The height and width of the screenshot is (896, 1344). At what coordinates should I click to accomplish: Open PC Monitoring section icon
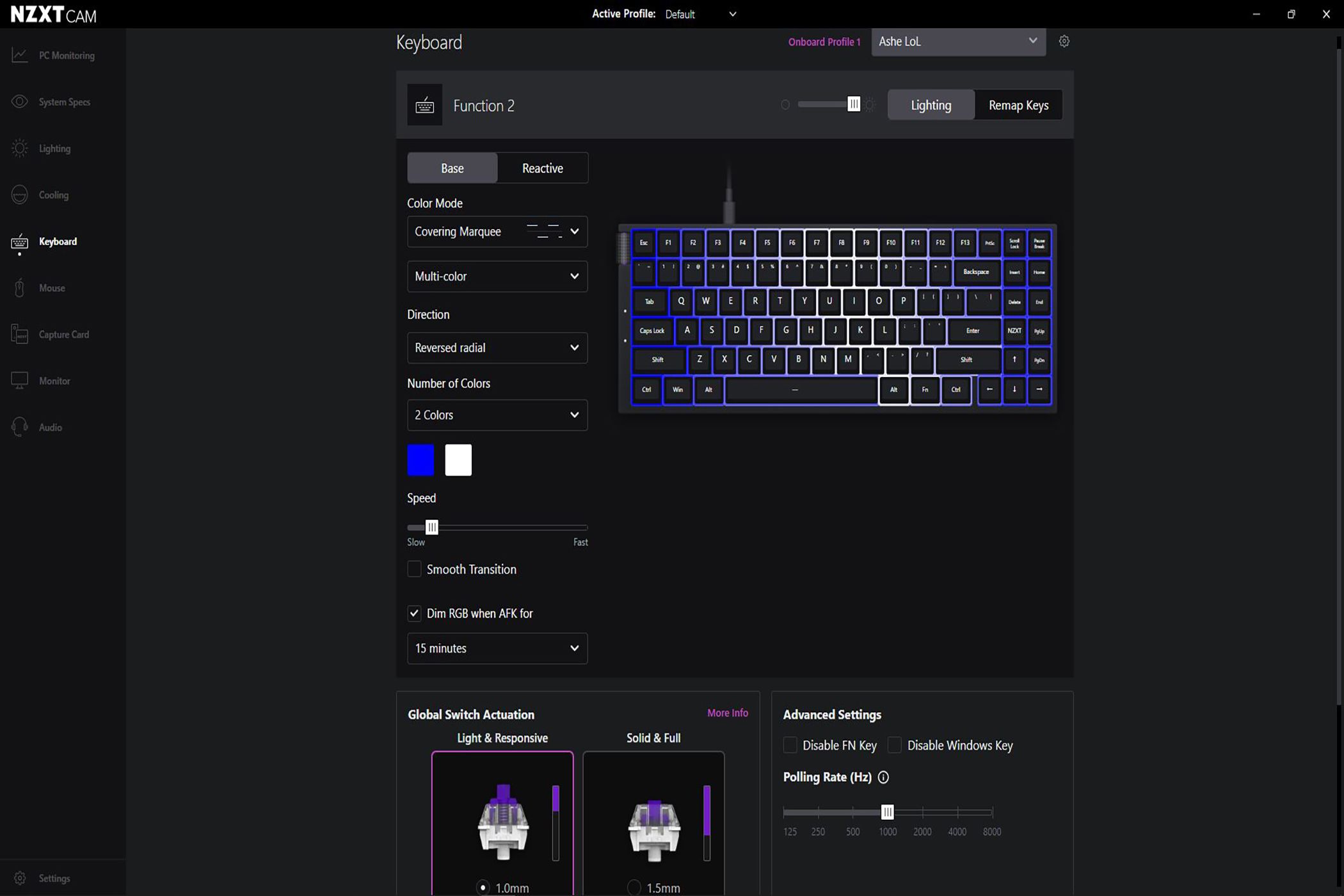tap(19, 56)
